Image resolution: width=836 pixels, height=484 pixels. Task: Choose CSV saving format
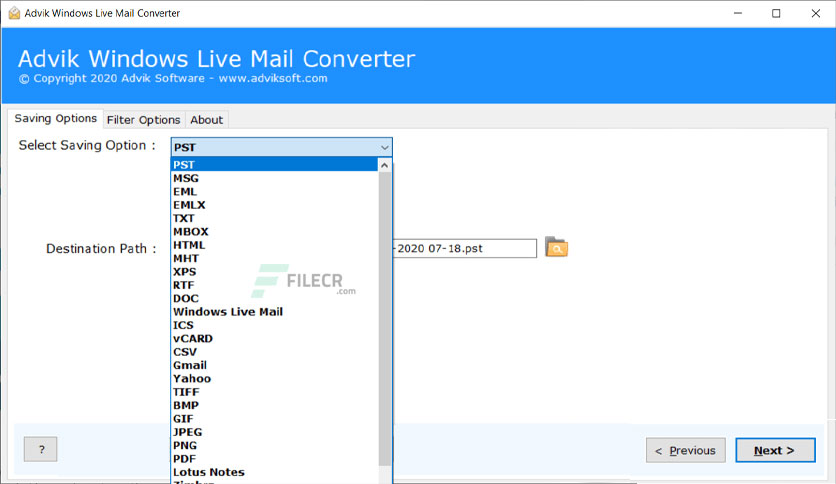275,352
